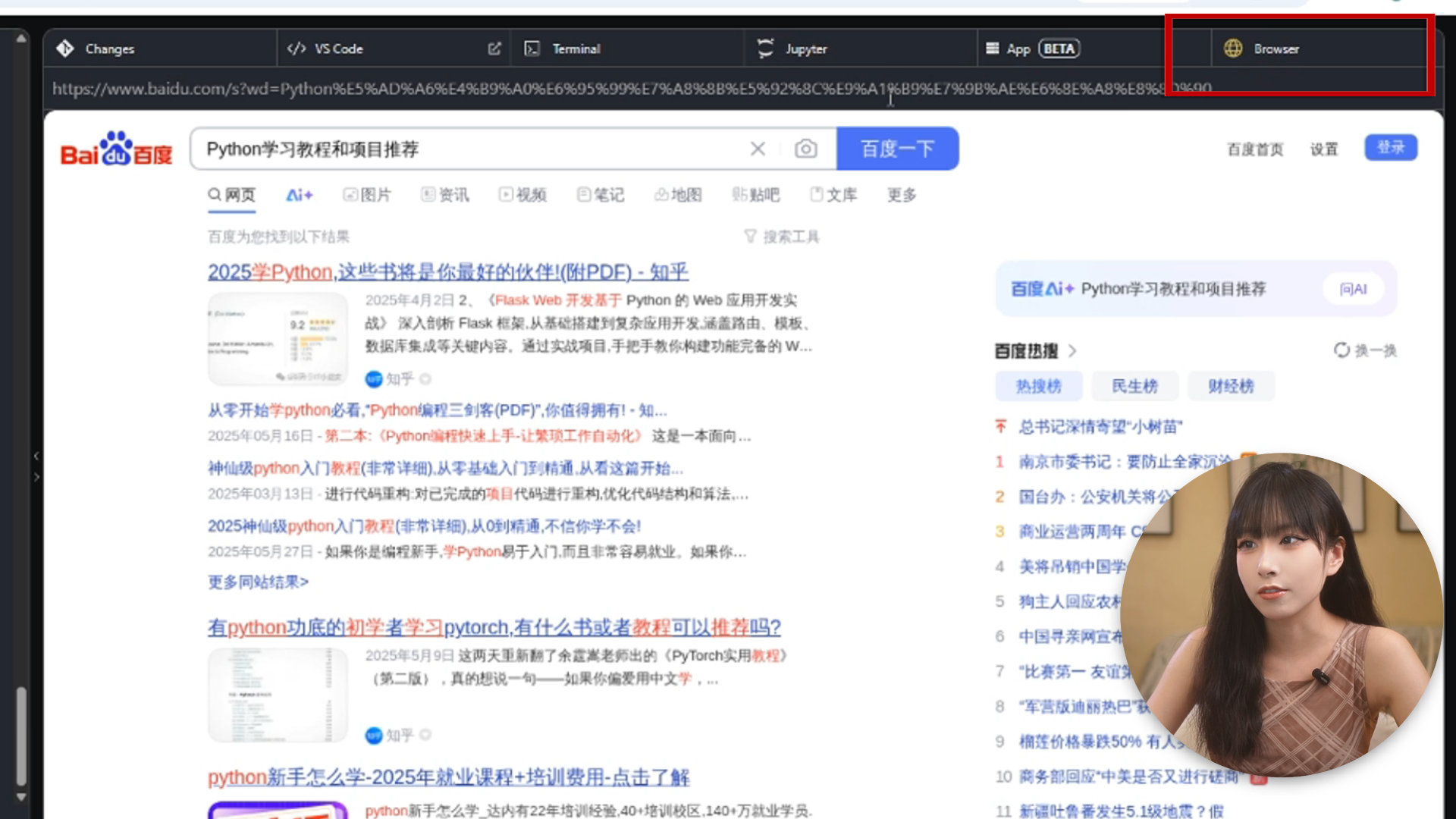Image resolution: width=1456 pixels, height=819 pixels.
Task: Click the 百度一下 search button
Action: click(x=898, y=149)
